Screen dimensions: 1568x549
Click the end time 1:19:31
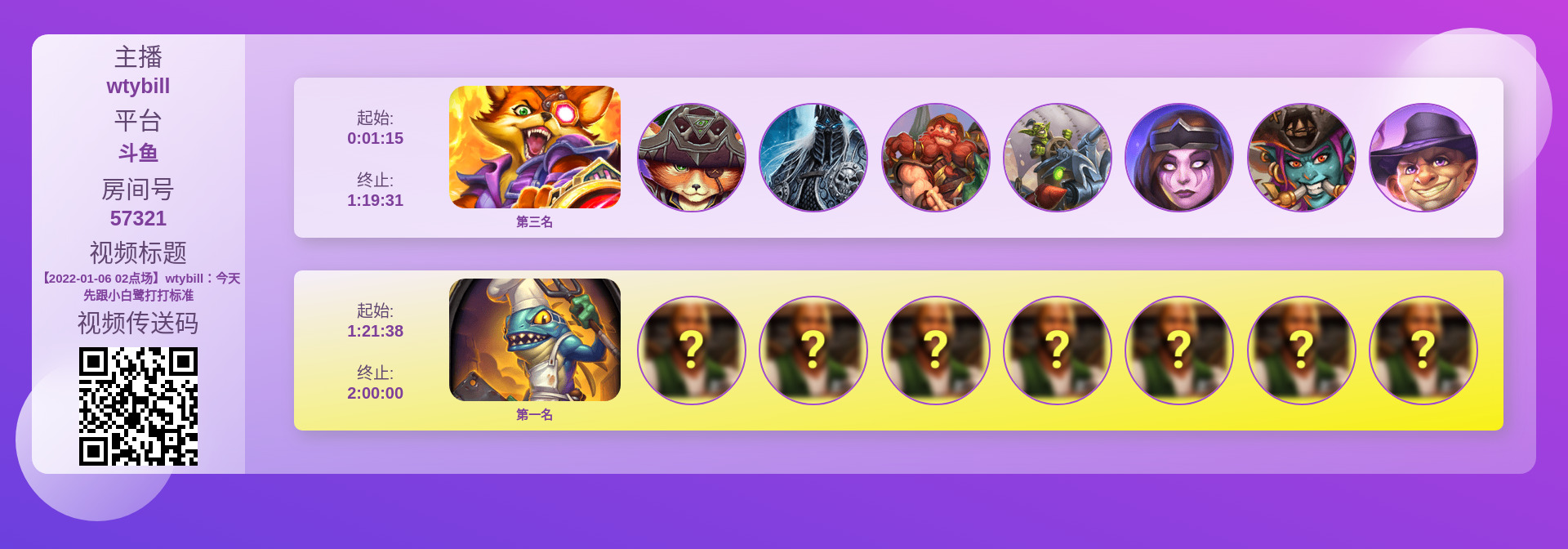pyautogui.click(x=376, y=200)
